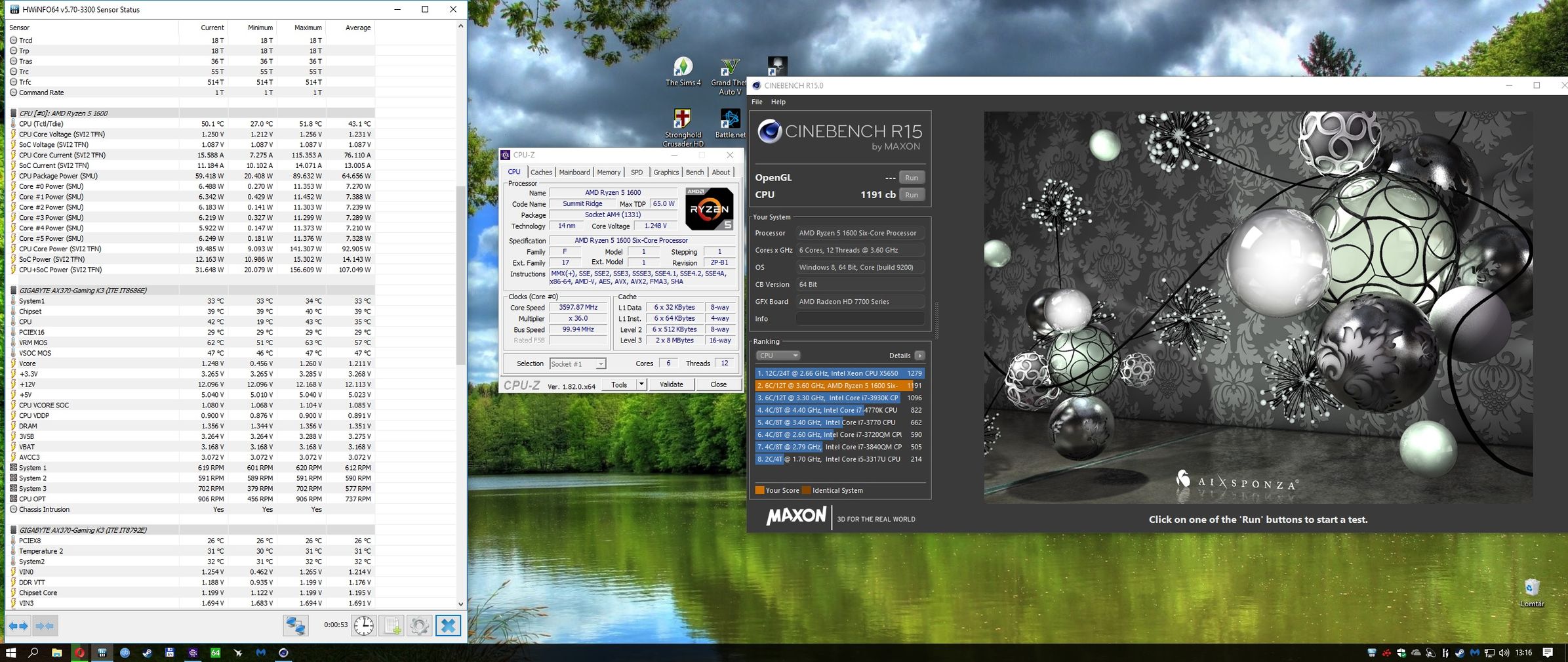The width and height of the screenshot is (1568, 662).
Task: Open Action Center notifications icon
Action: (x=1548, y=653)
